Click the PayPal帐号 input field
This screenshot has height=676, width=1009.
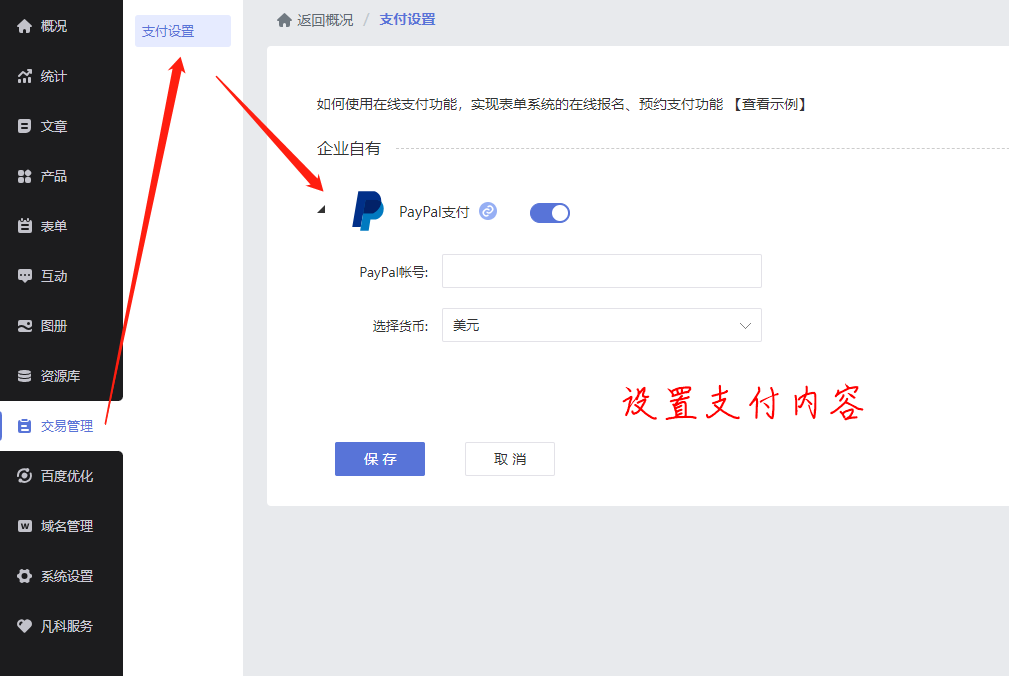[601, 271]
